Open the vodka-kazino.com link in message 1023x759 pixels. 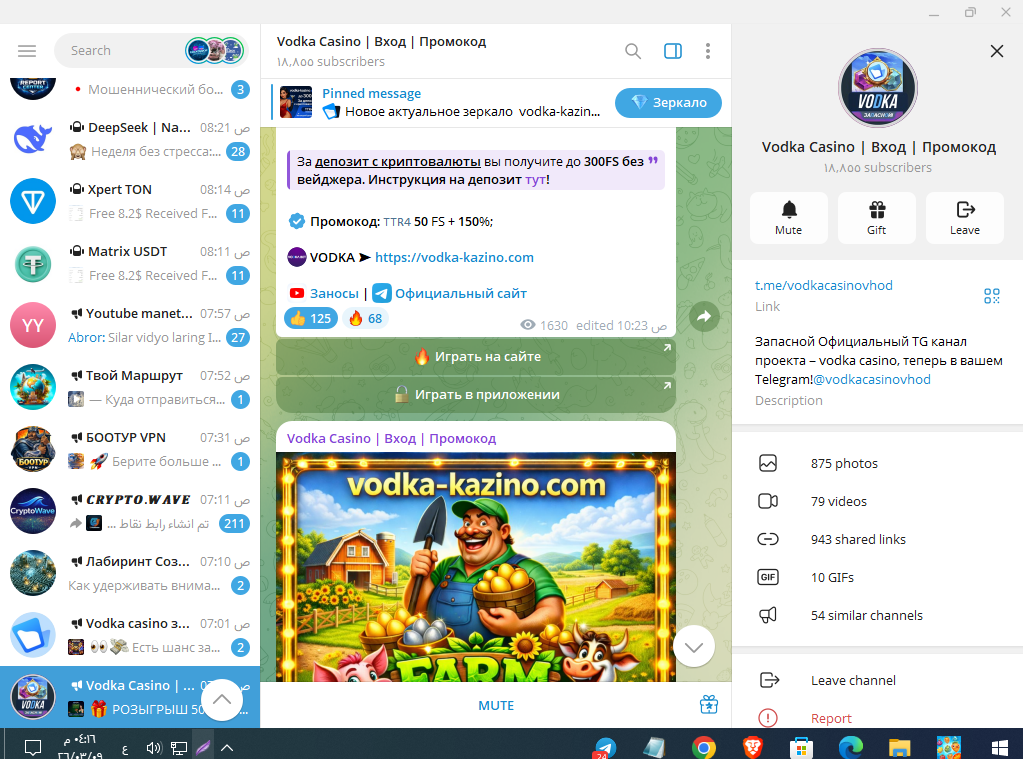[454, 257]
